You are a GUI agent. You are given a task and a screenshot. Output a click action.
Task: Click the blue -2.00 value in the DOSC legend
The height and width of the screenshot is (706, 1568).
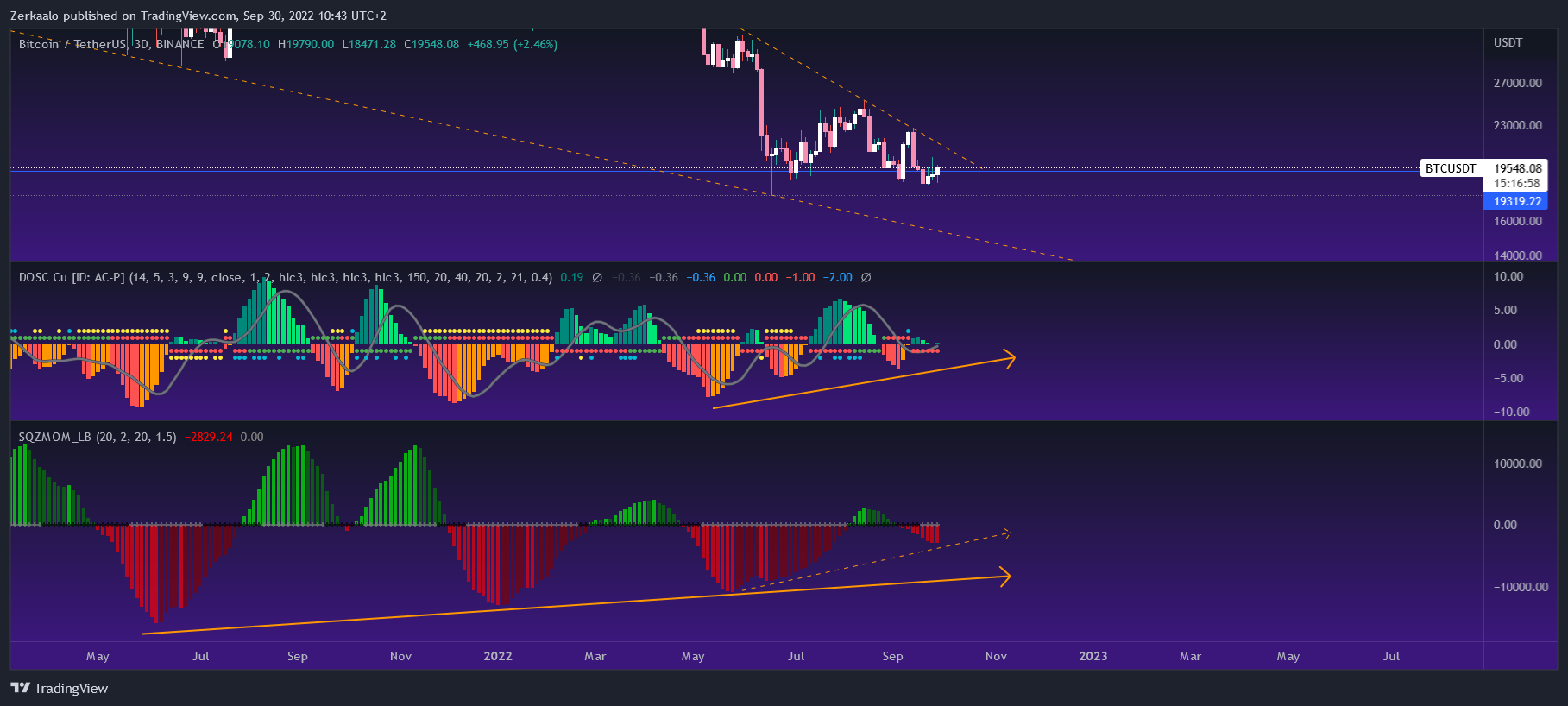837,277
